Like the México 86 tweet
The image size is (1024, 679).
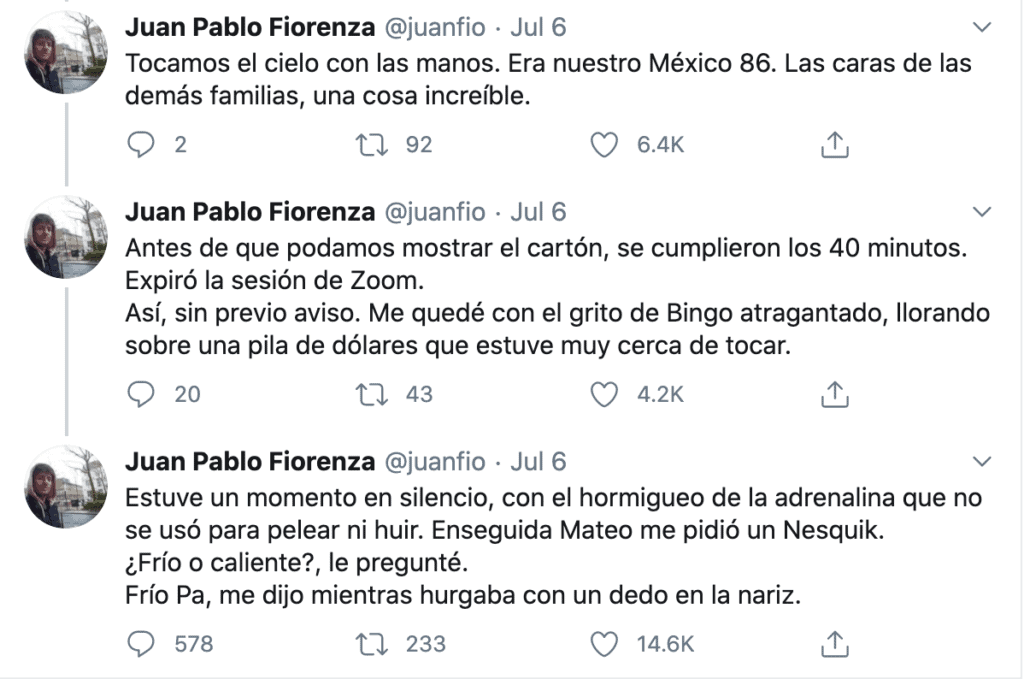click(603, 146)
